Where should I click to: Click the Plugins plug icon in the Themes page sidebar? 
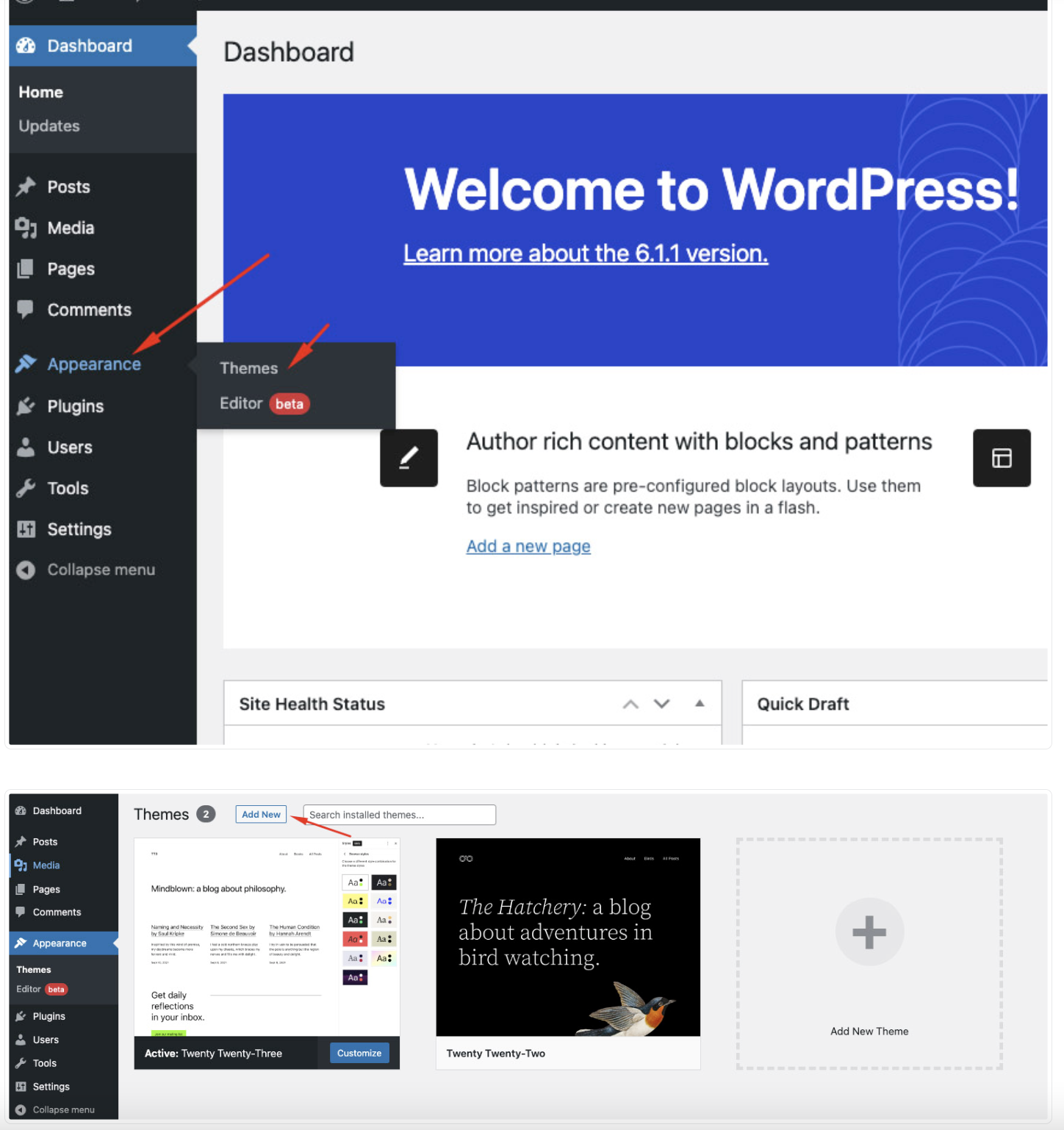pyautogui.click(x=21, y=1016)
